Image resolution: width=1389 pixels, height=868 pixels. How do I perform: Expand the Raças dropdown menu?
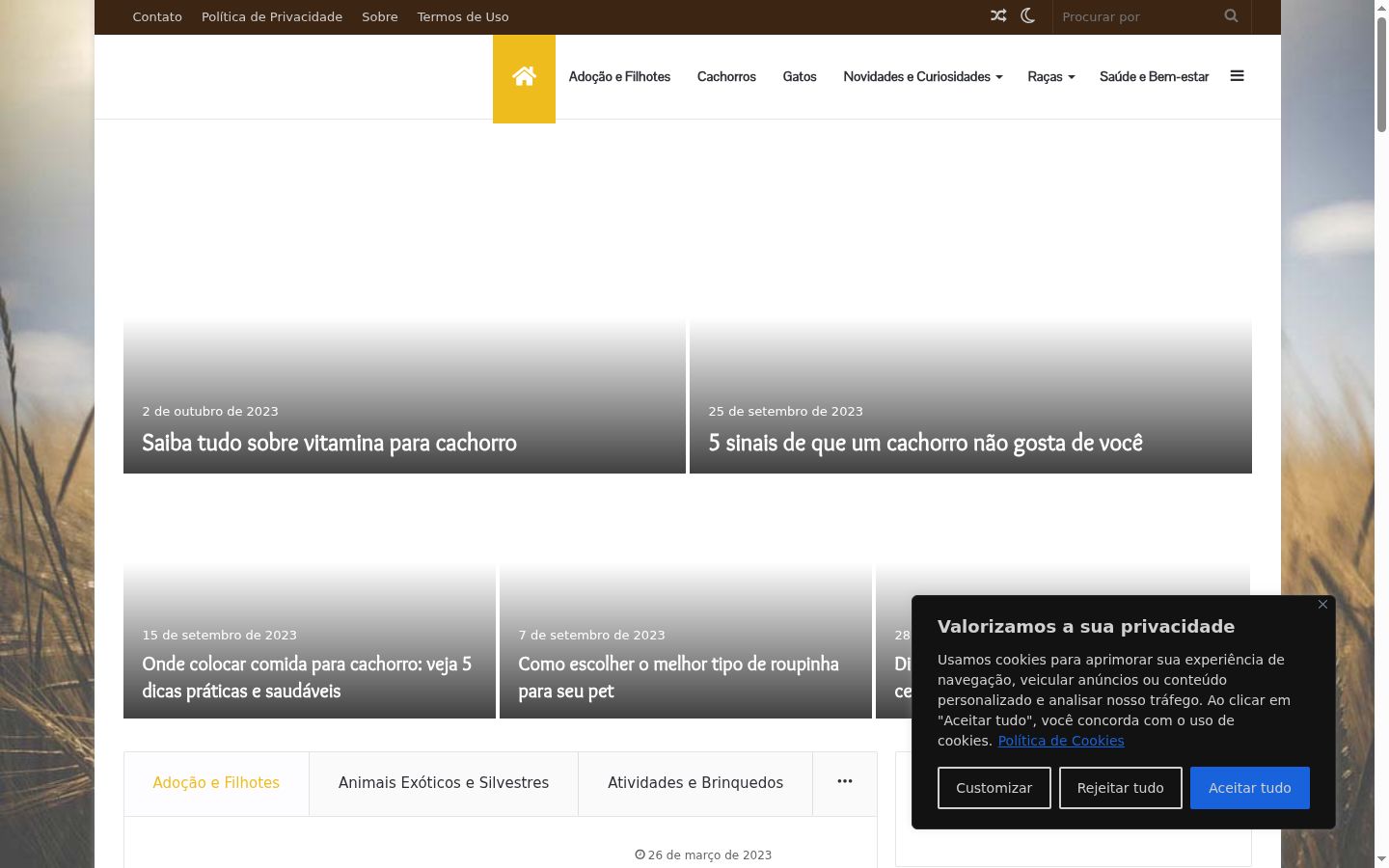[x=1050, y=77]
